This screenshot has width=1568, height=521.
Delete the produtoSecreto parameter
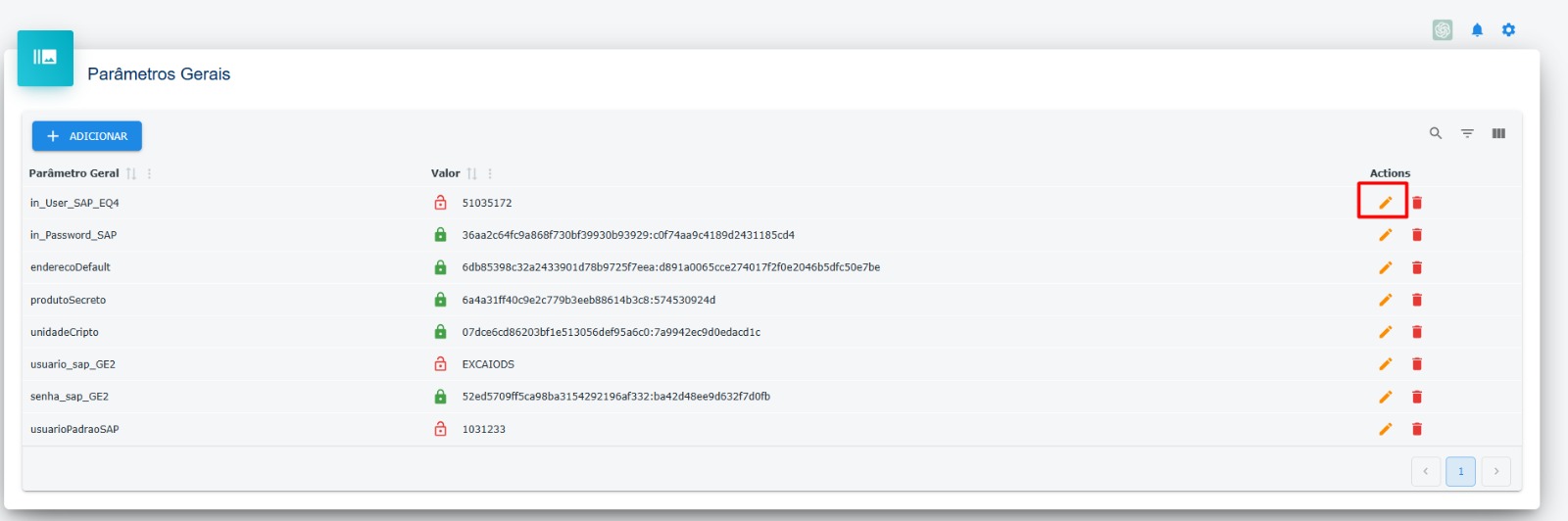1417,300
